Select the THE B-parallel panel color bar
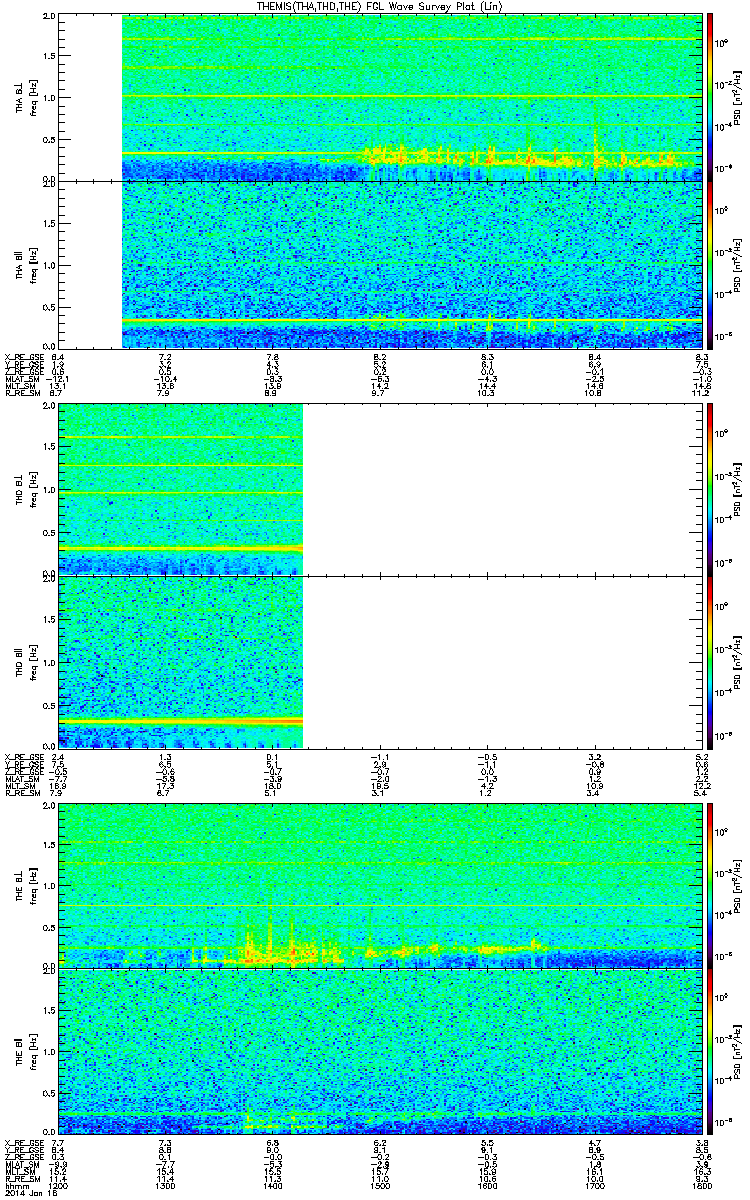The height and width of the screenshot is (1200, 750). pyautogui.click(x=710, y=1050)
